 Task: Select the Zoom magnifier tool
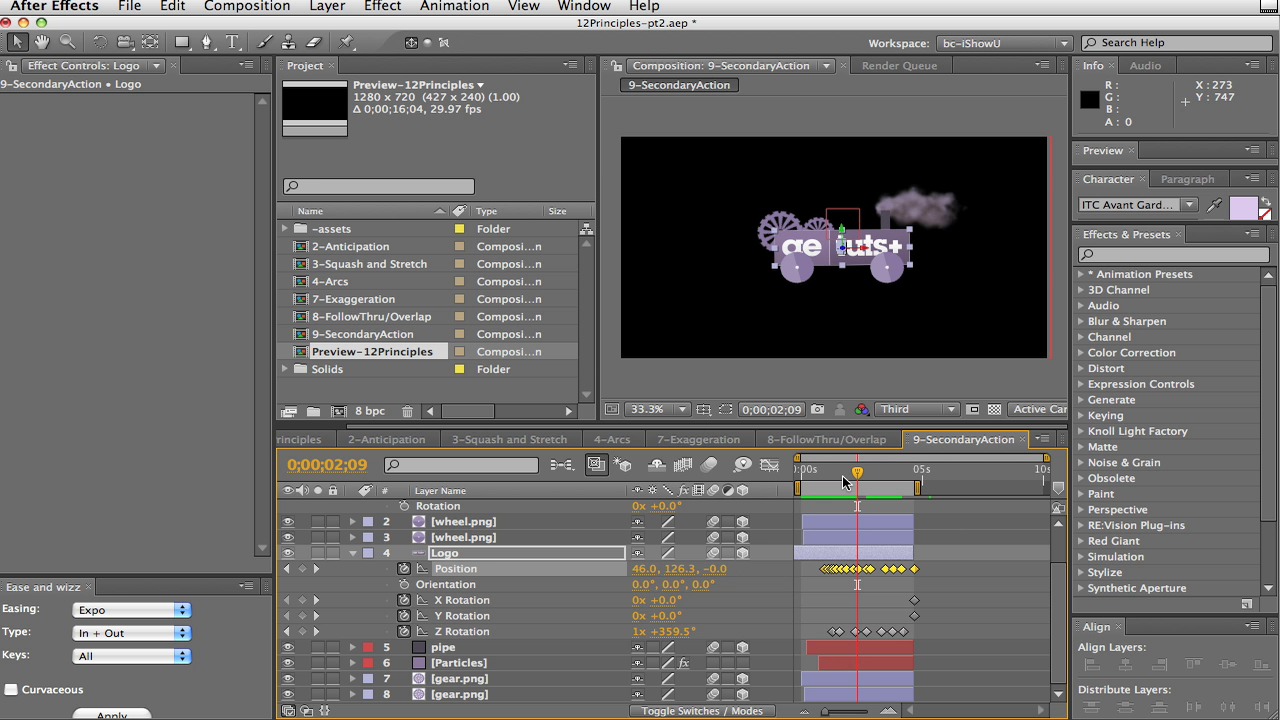tap(67, 42)
